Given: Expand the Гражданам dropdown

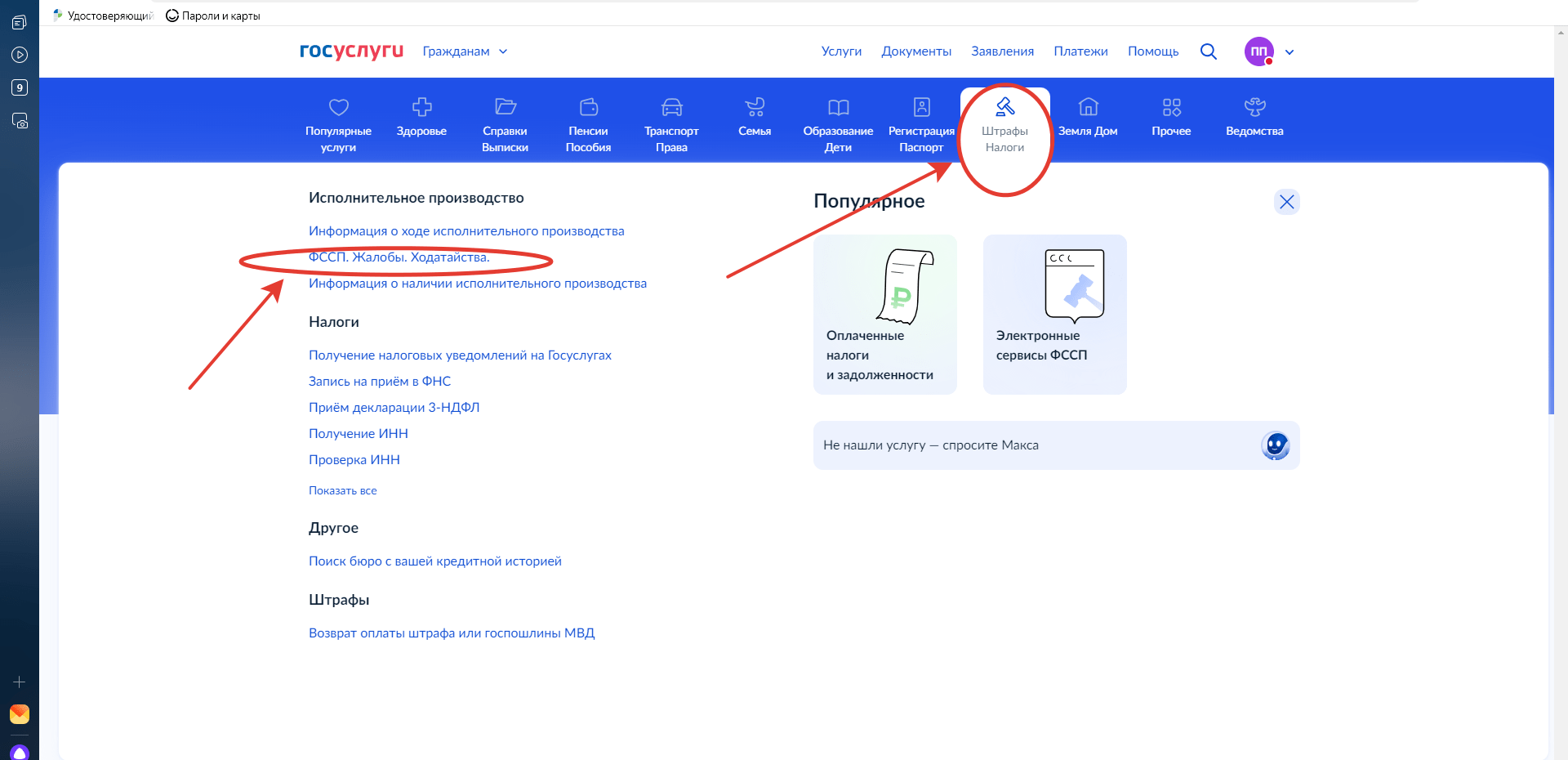Looking at the screenshot, I should tap(465, 51).
